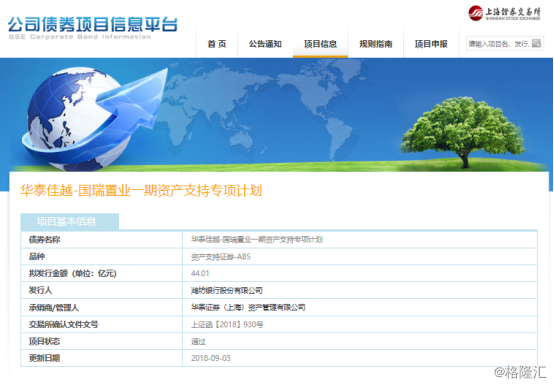The image size is (554, 386).
Task: Click the issuer 潍坊银行股份有限公司
Action: coord(226,291)
